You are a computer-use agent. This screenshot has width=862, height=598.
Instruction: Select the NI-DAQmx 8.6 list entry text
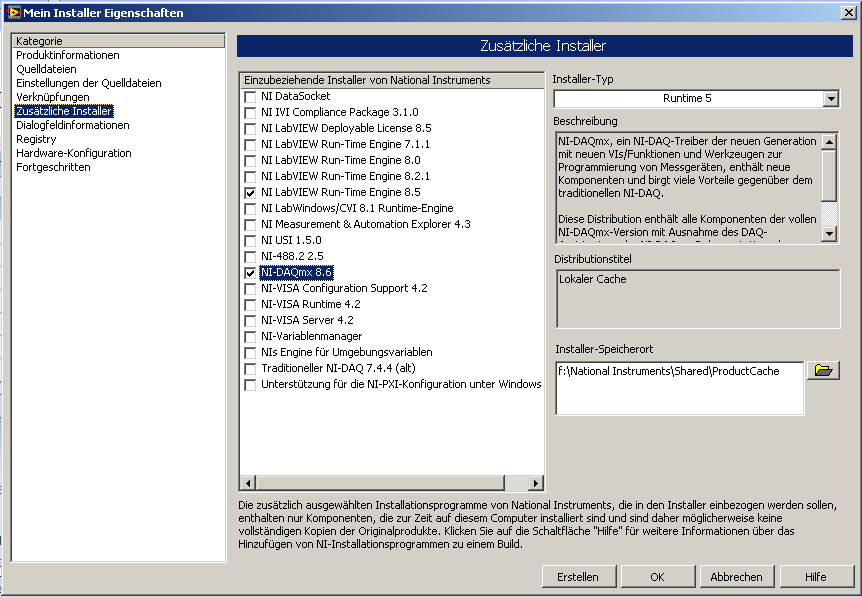tap(296, 273)
